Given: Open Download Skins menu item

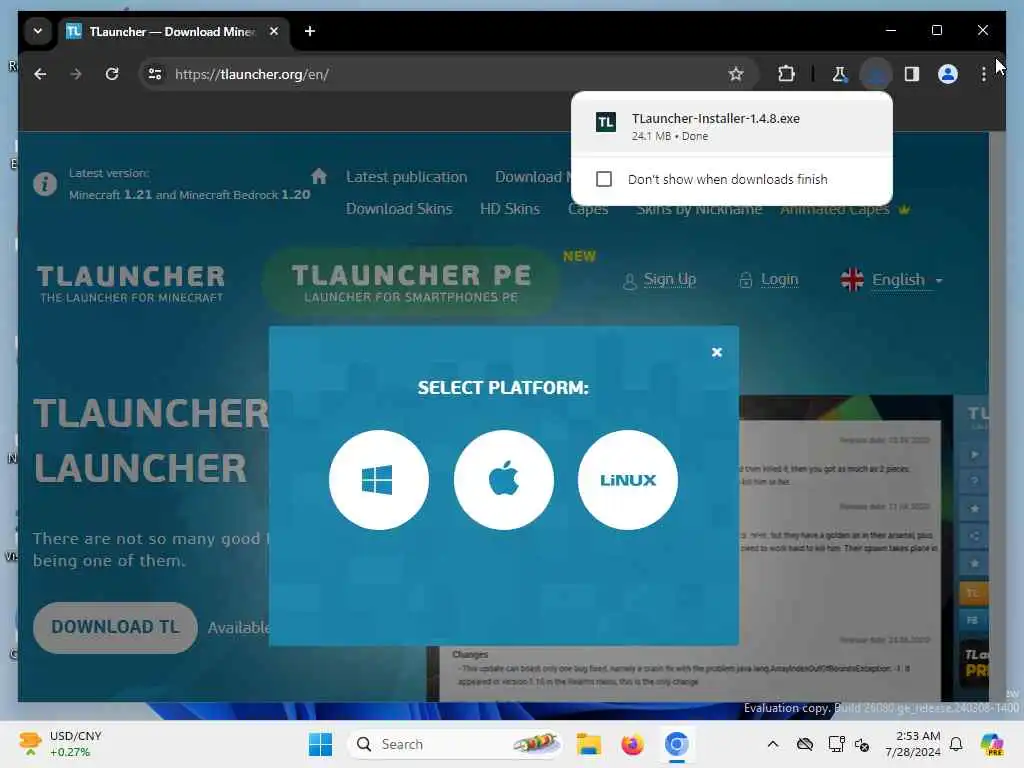Looking at the screenshot, I should (x=399, y=209).
